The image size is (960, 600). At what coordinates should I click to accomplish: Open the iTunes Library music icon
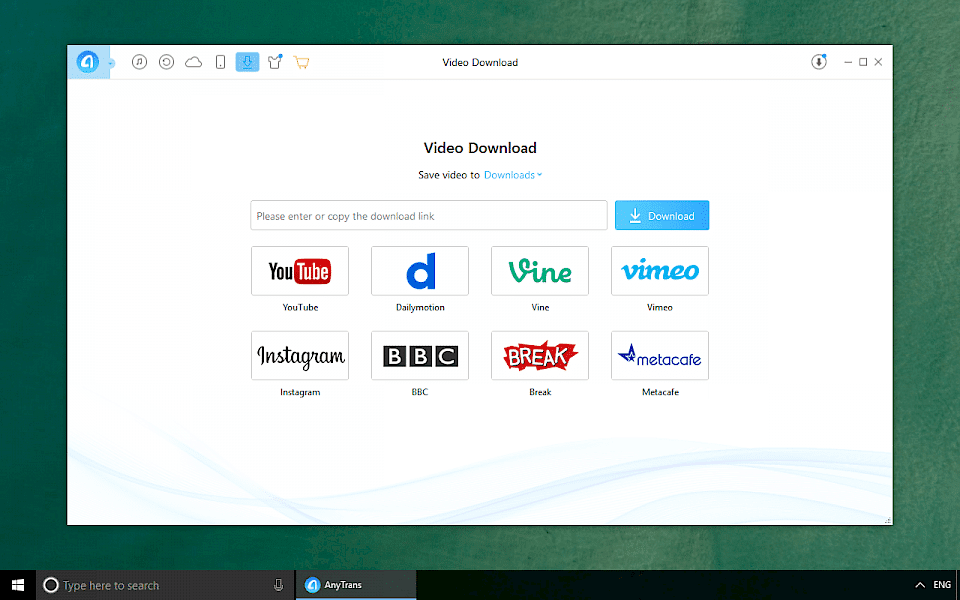click(140, 62)
